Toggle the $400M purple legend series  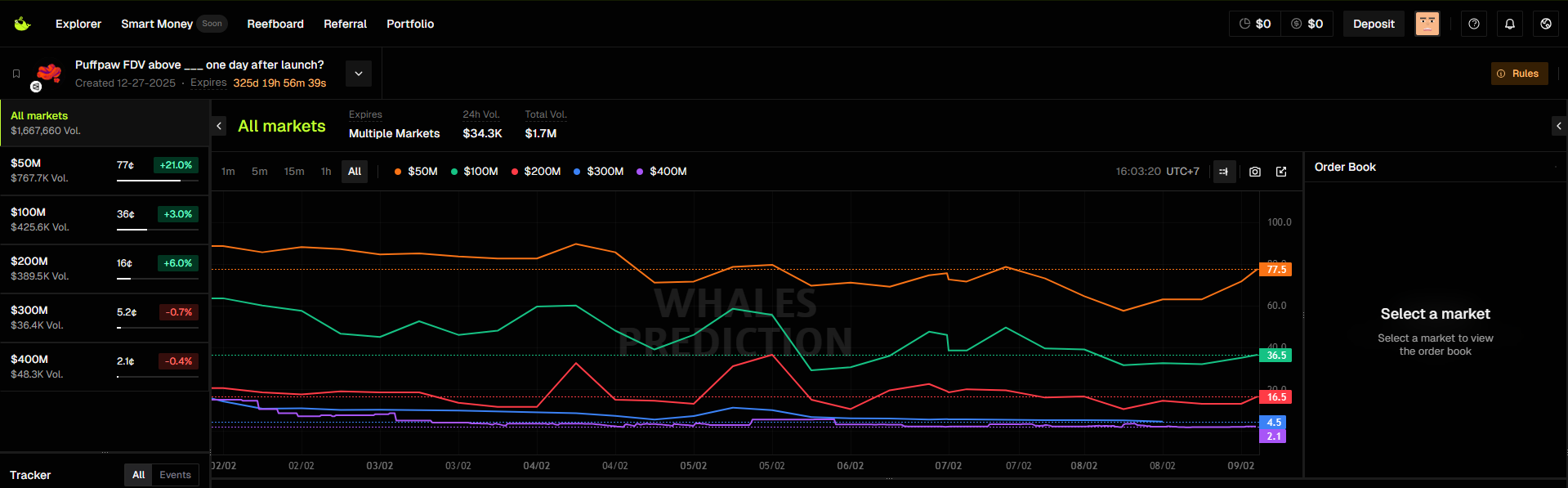coord(661,172)
